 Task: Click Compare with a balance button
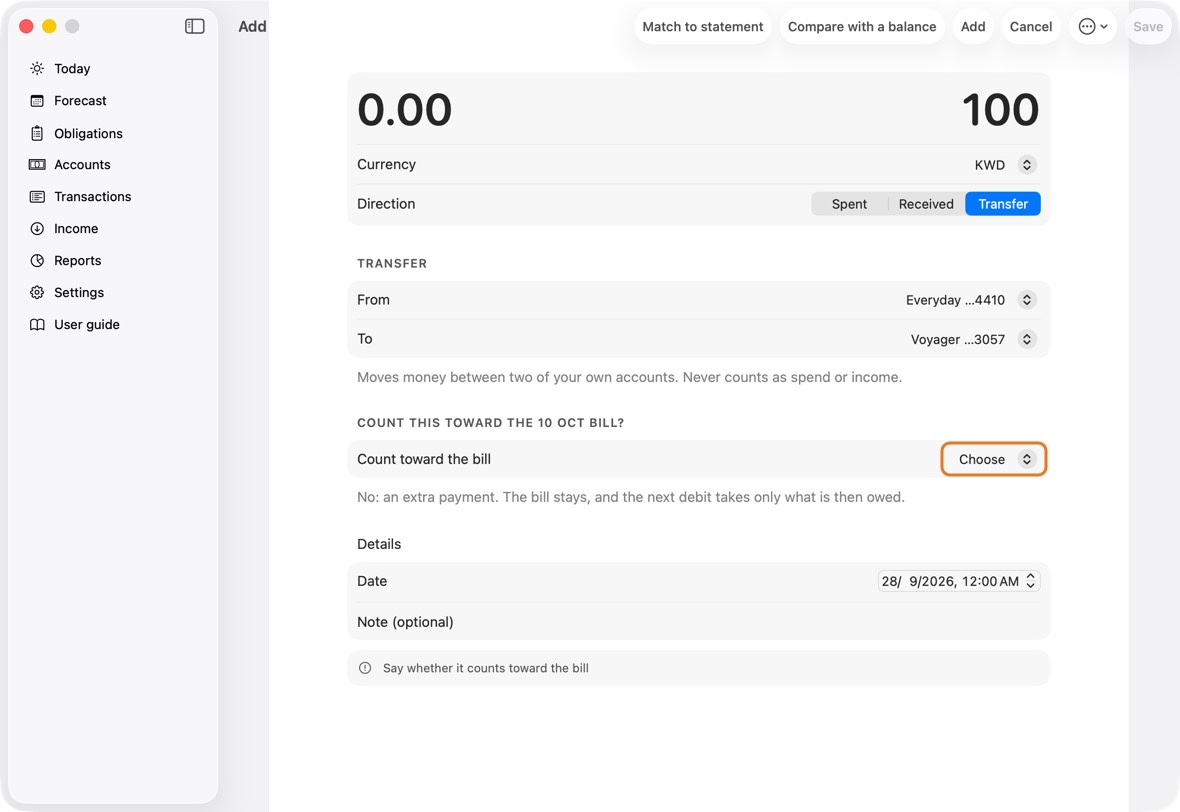click(x=862, y=26)
